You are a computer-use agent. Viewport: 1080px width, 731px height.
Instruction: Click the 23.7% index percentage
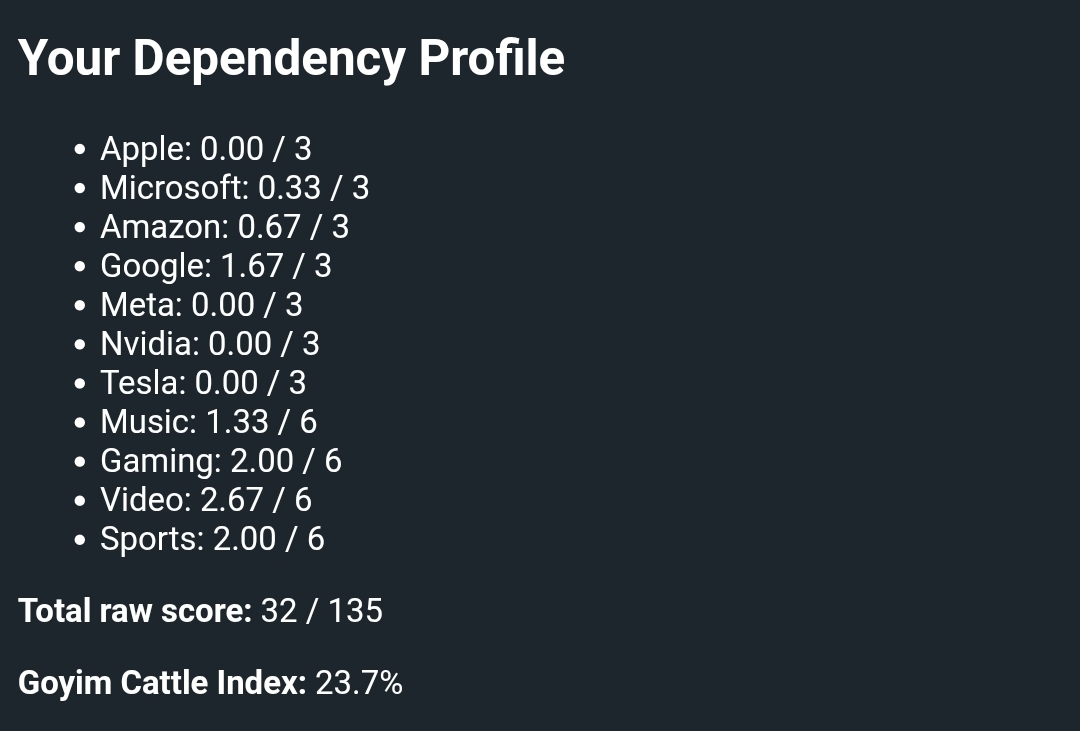[x=359, y=683]
